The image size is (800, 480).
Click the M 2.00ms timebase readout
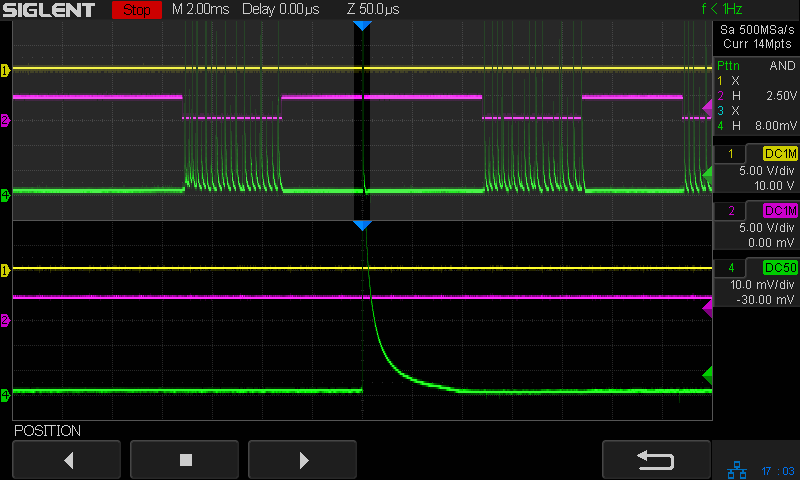[201, 9]
